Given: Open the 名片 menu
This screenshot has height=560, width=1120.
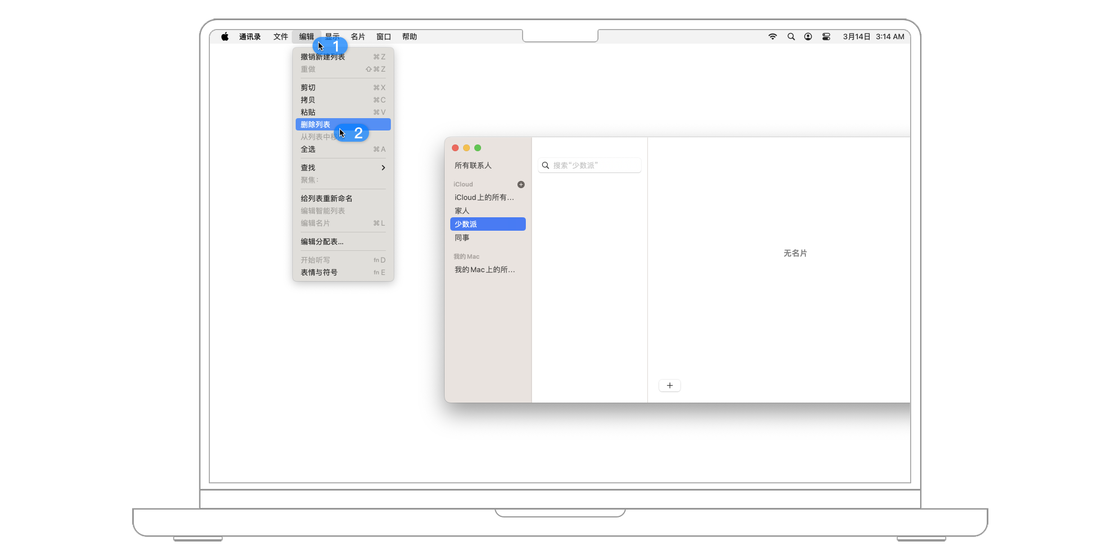Looking at the screenshot, I should 358,36.
